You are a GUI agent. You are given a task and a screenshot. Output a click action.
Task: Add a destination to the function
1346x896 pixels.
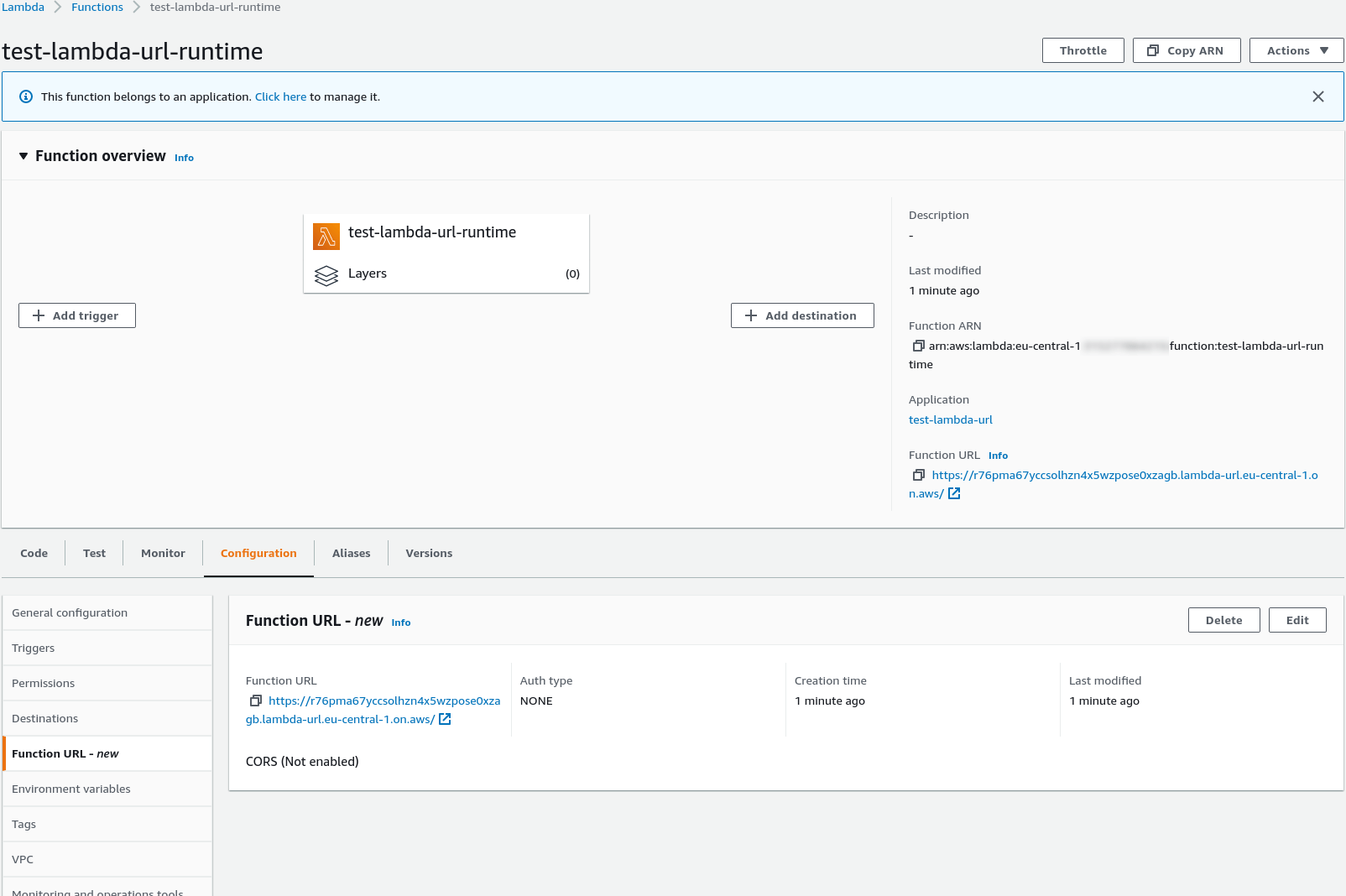coord(802,315)
